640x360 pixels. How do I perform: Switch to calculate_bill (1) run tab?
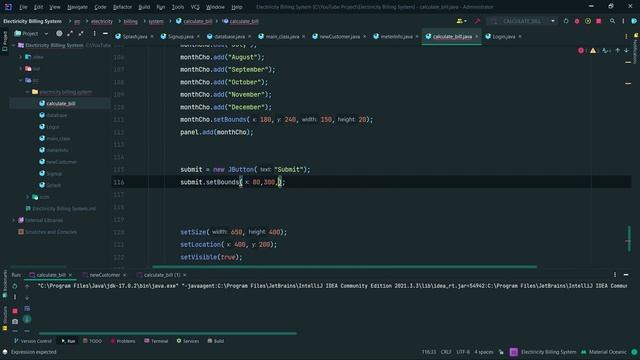pos(162,275)
